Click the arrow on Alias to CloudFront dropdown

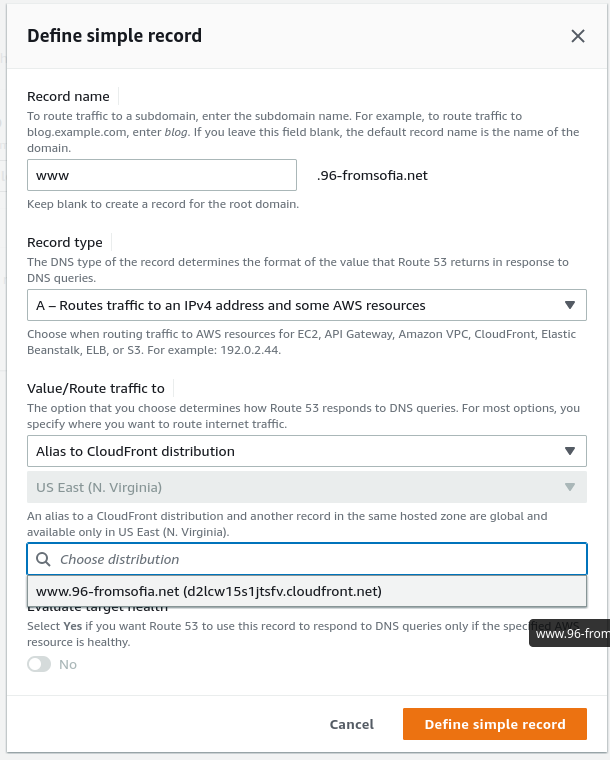[569, 451]
